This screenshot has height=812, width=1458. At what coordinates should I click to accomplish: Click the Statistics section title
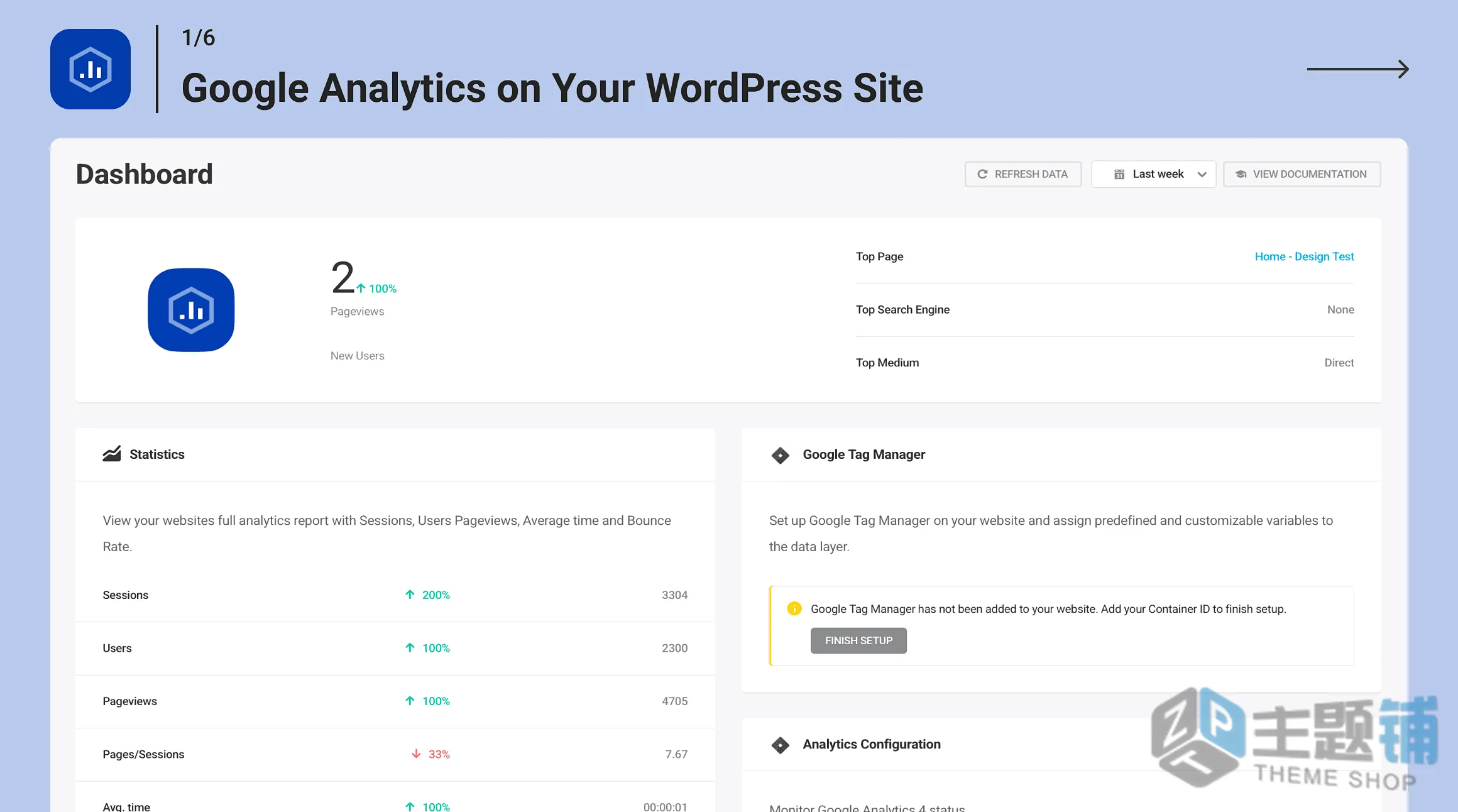click(157, 454)
